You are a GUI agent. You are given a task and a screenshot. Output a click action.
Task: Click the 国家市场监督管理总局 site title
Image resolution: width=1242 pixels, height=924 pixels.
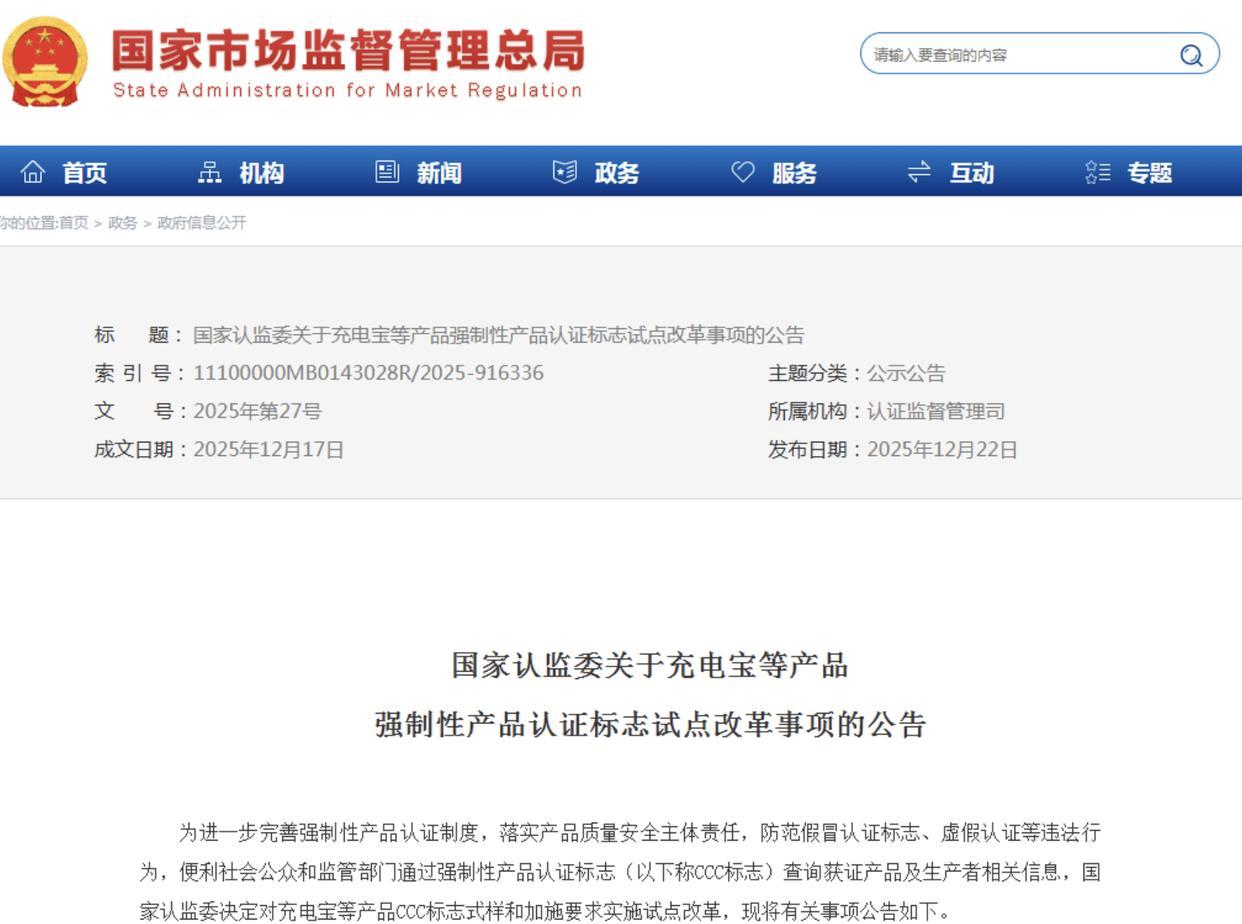click(x=347, y=50)
